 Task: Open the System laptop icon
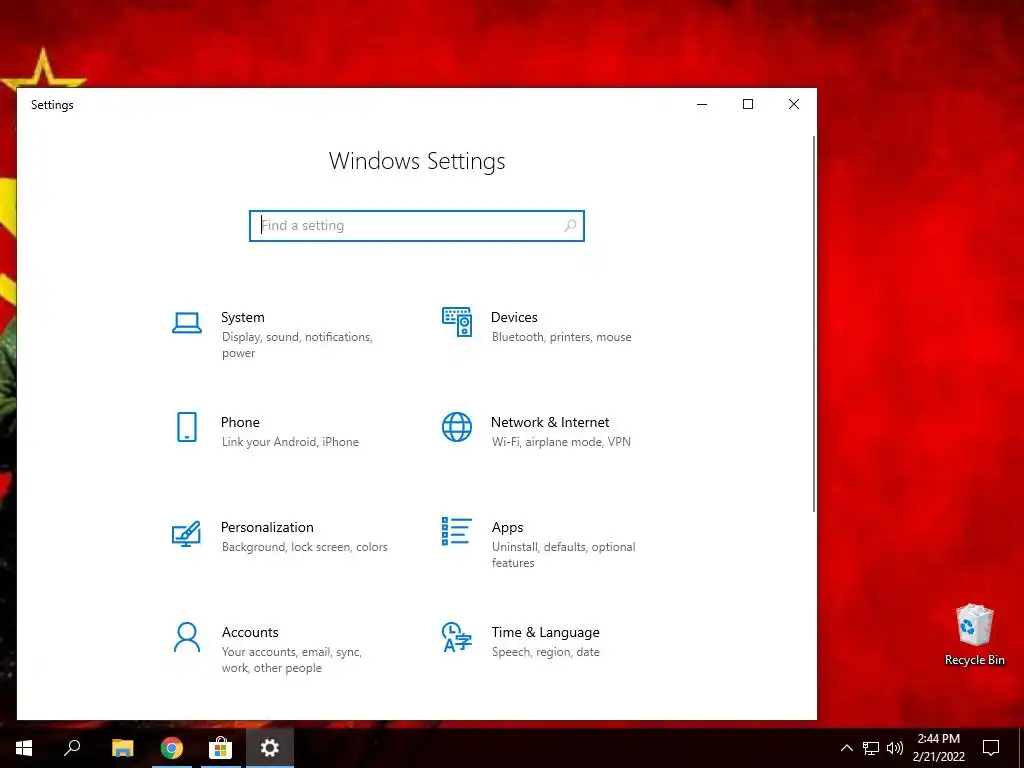[x=187, y=323]
